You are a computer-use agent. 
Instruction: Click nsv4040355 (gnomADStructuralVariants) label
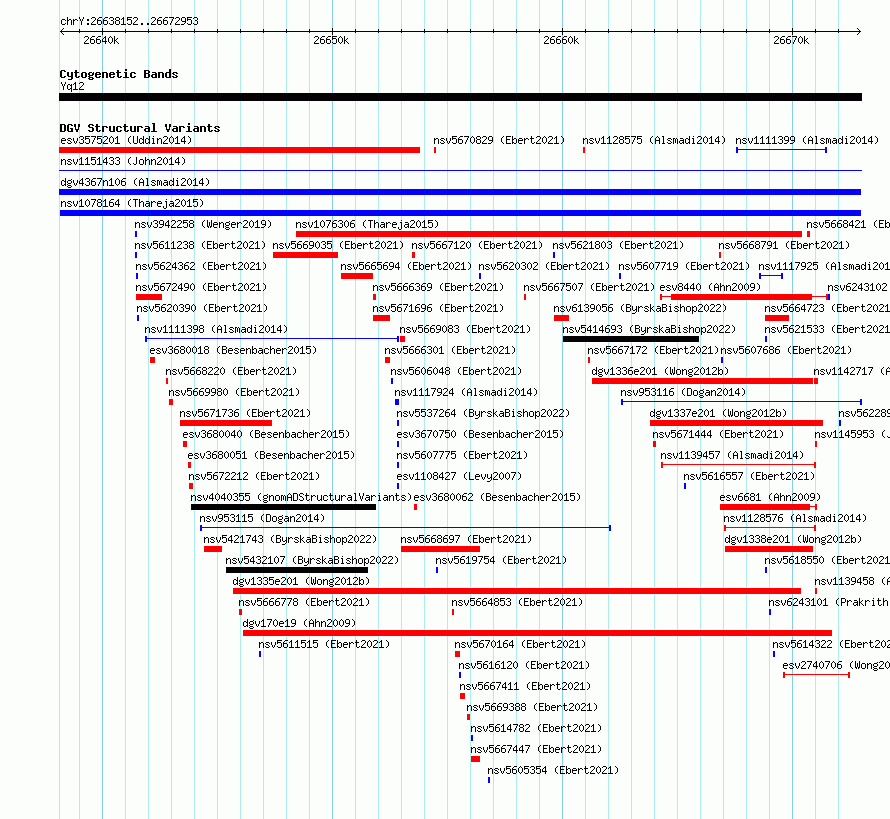301,497
